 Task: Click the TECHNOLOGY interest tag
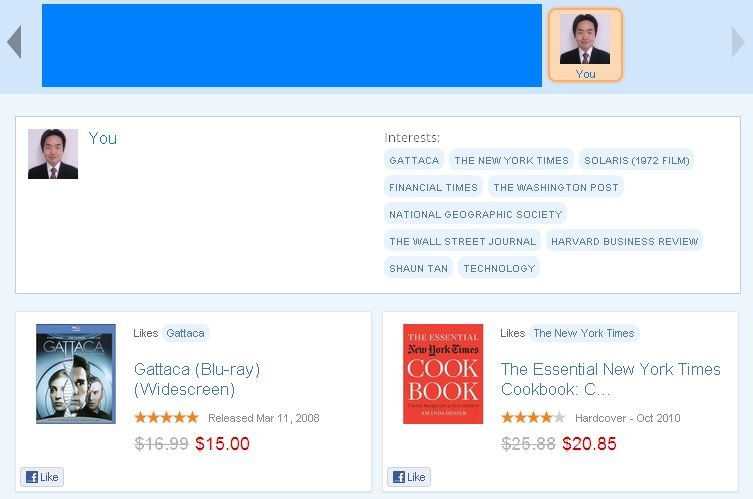[499, 268]
